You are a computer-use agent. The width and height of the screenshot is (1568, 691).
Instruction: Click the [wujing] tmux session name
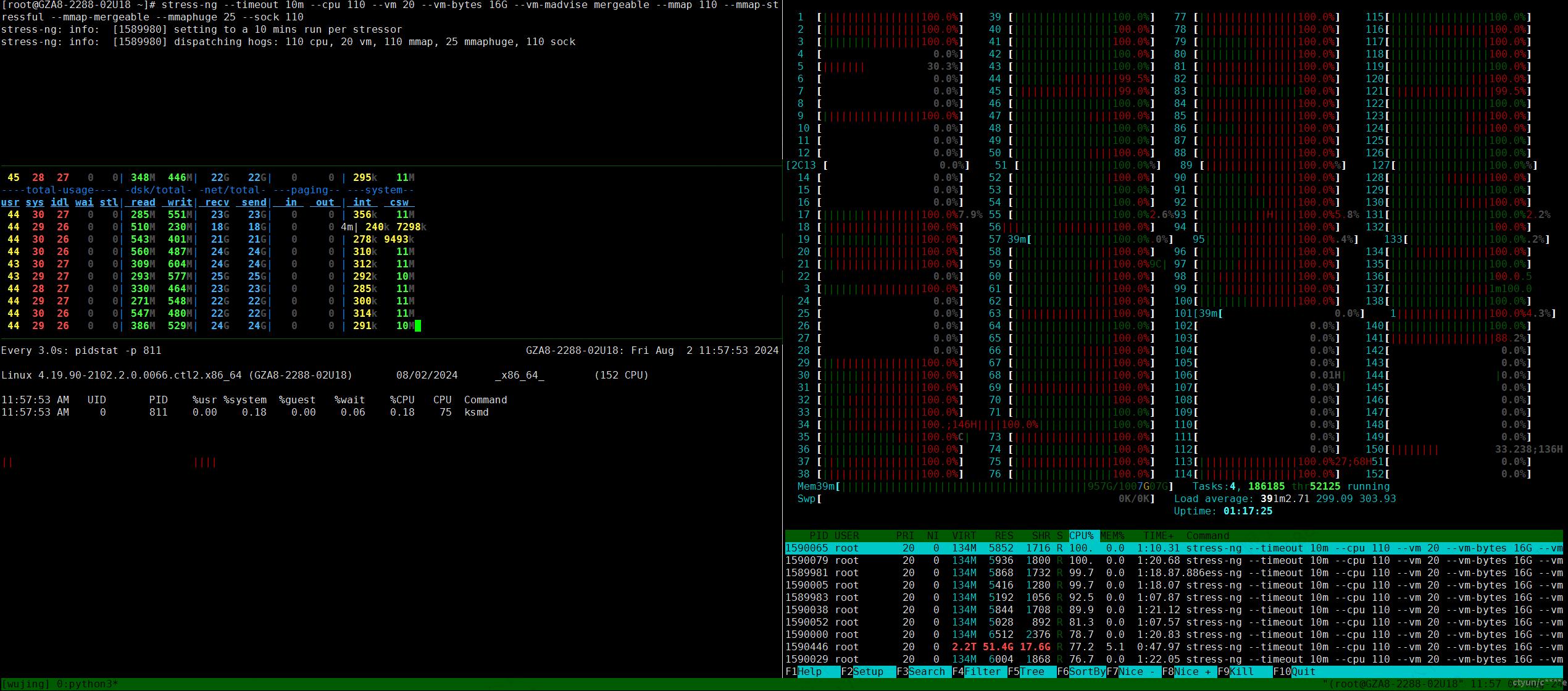25,684
